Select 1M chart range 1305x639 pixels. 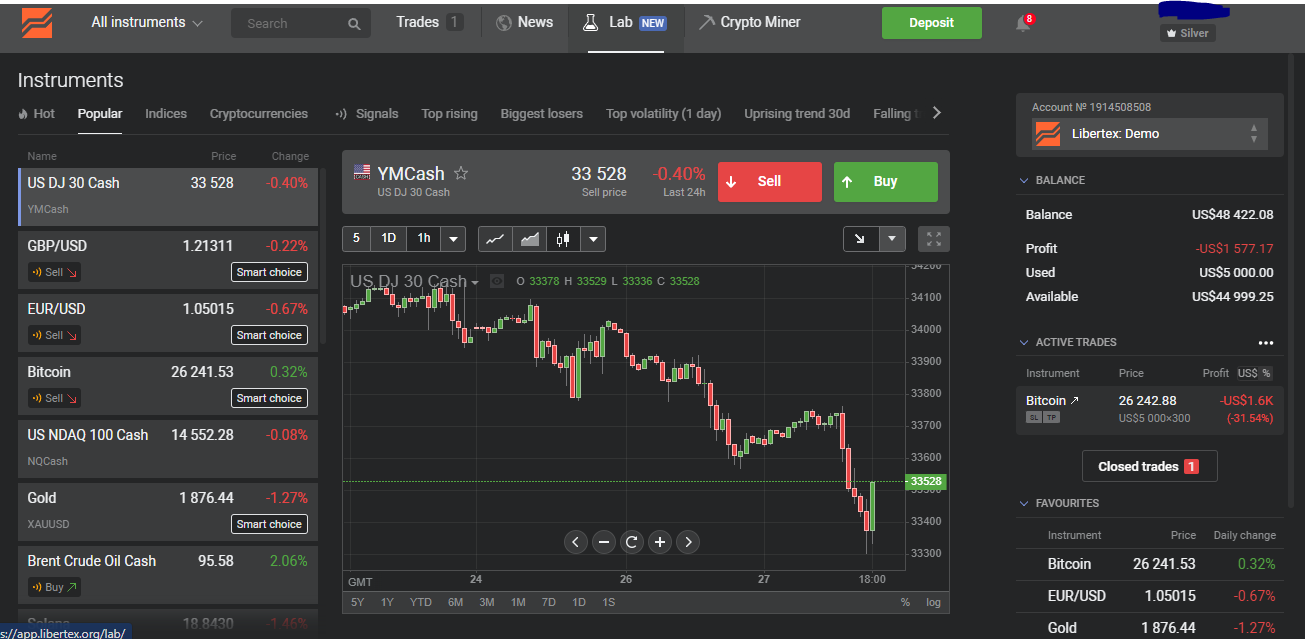pyautogui.click(x=518, y=602)
